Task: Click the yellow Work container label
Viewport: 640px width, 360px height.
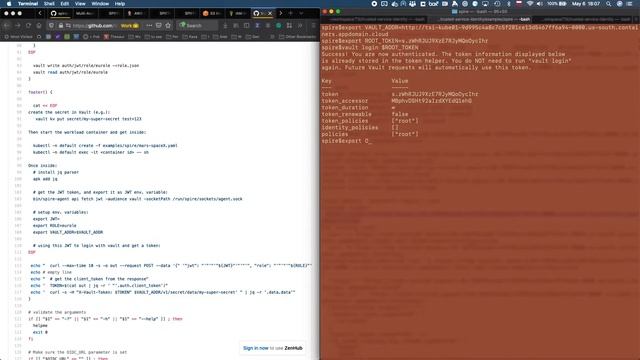Action: pos(129,25)
